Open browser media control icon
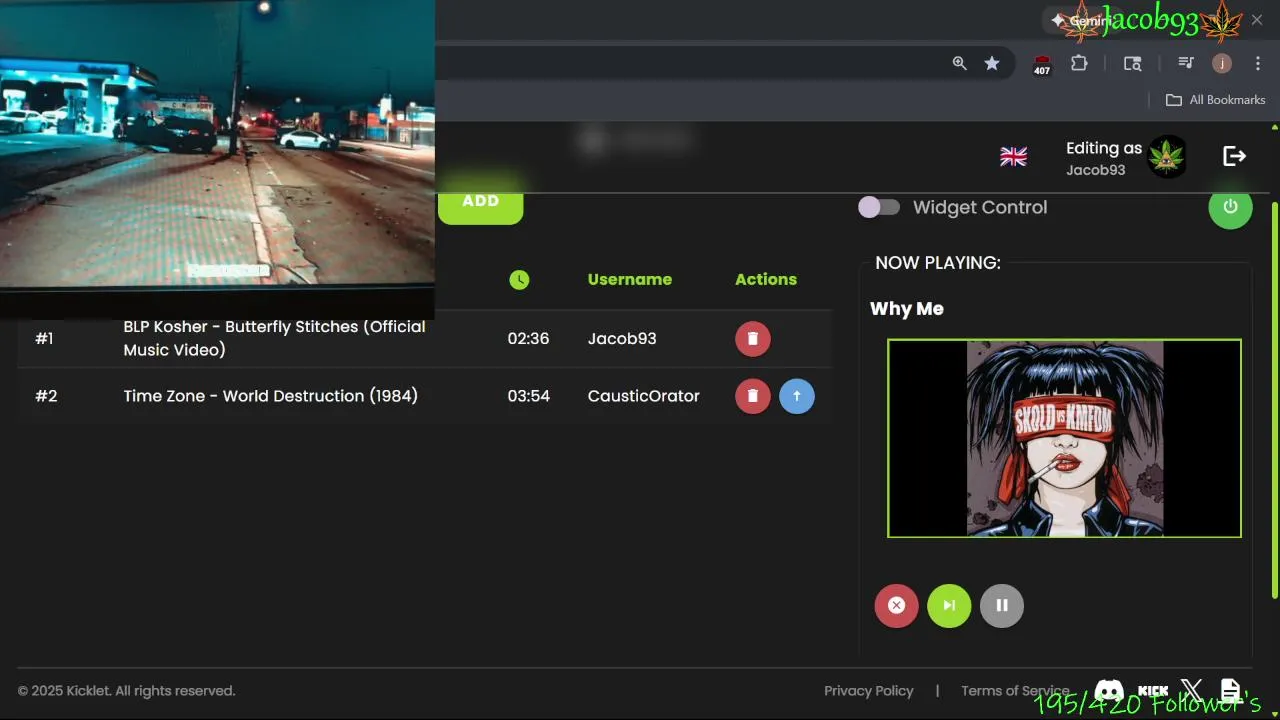 click(1186, 63)
